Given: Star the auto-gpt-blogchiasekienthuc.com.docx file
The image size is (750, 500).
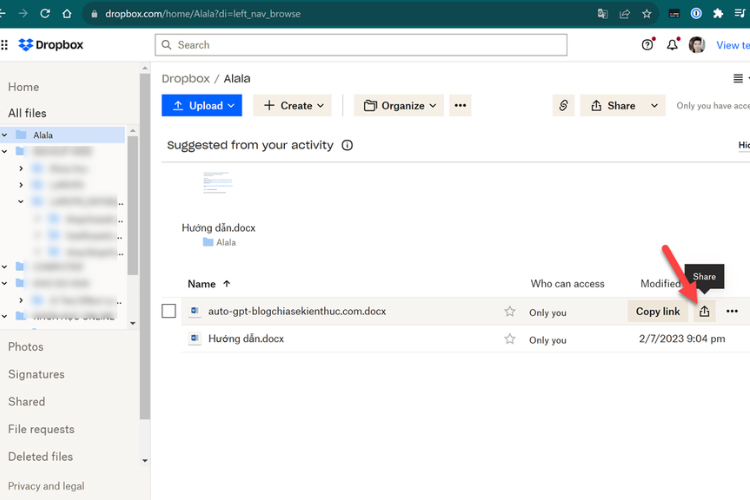Looking at the screenshot, I should (510, 311).
